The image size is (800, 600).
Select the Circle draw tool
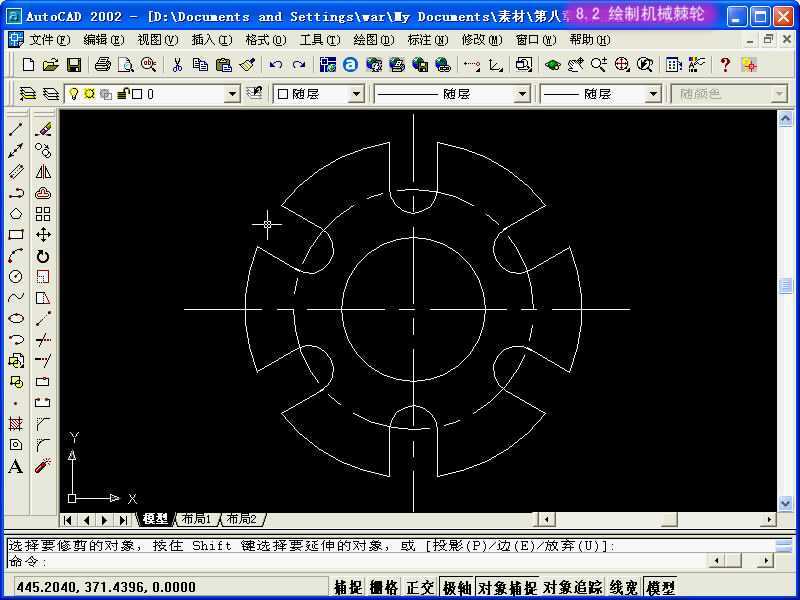point(16,277)
